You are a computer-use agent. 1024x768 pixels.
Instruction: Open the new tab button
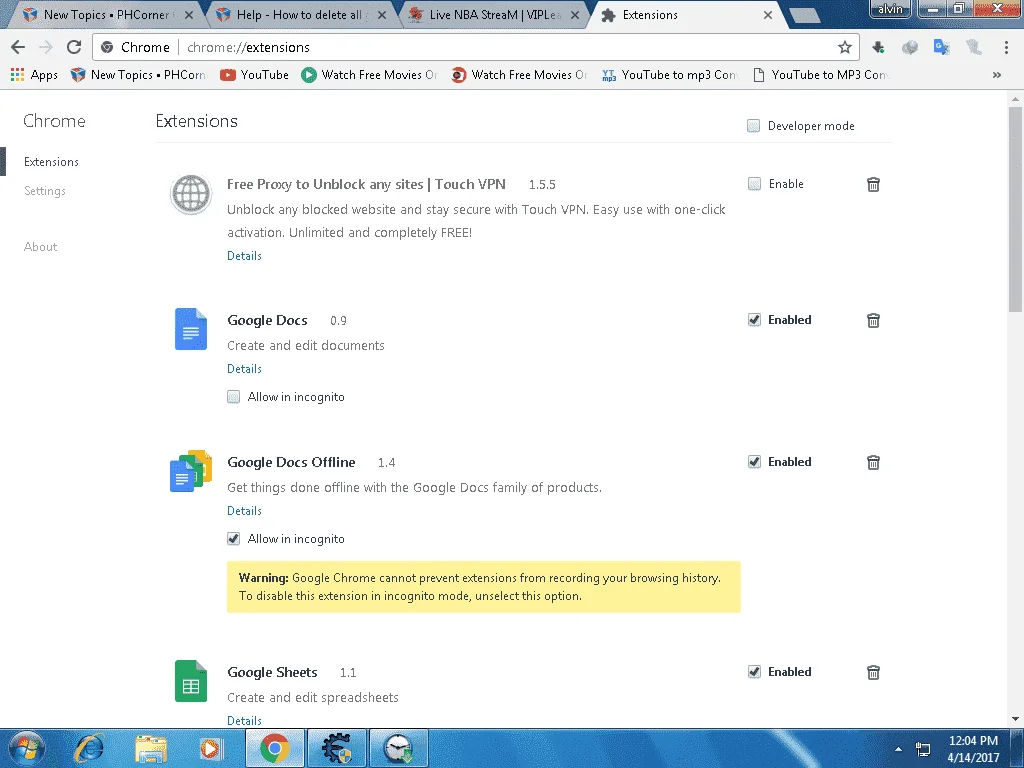[804, 15]
